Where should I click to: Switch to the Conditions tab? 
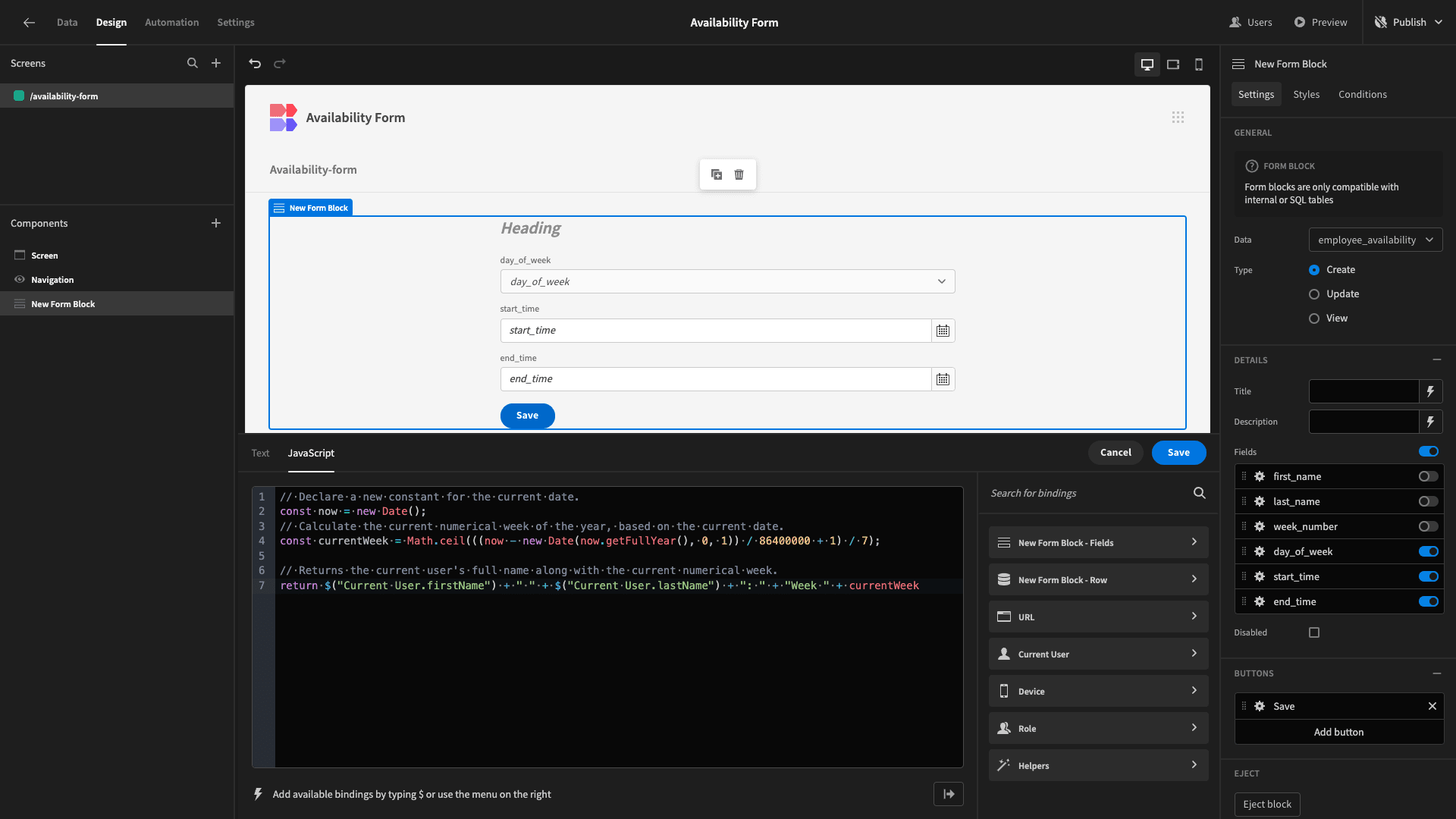tap(1362, 94)
